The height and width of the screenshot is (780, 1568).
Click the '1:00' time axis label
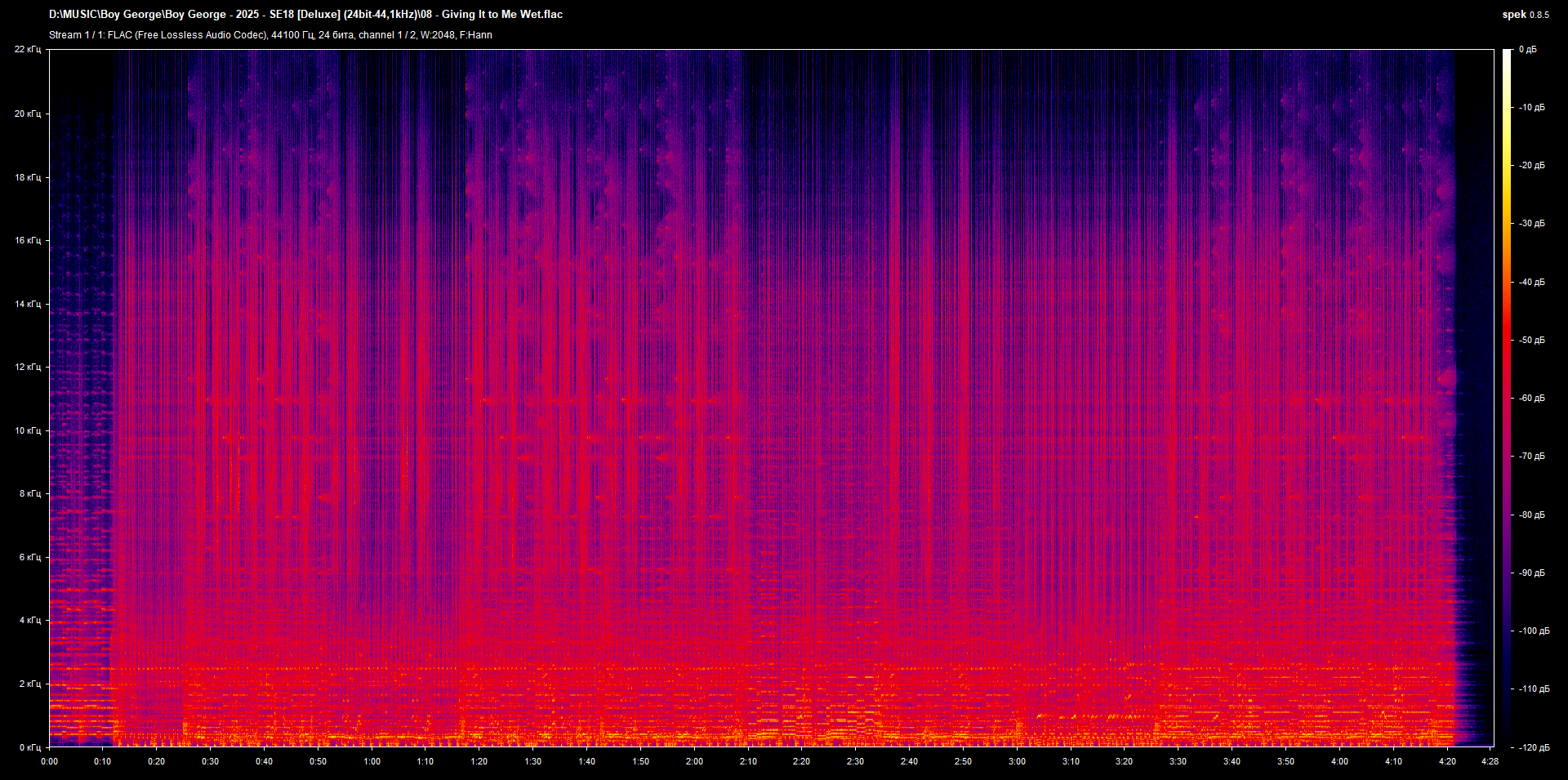click(372, 761)
